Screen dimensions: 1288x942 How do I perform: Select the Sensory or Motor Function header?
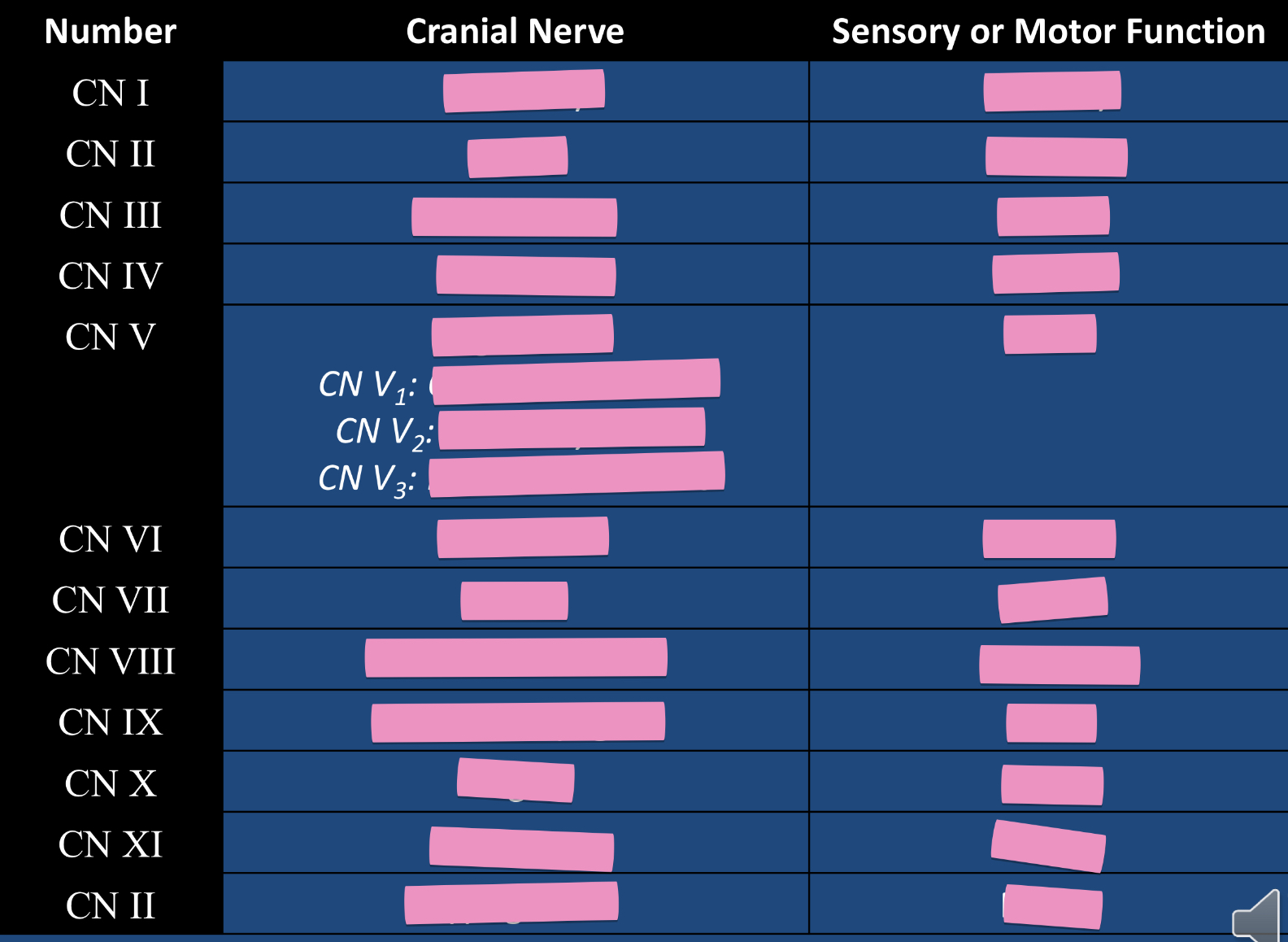(x=1048, y=31)
